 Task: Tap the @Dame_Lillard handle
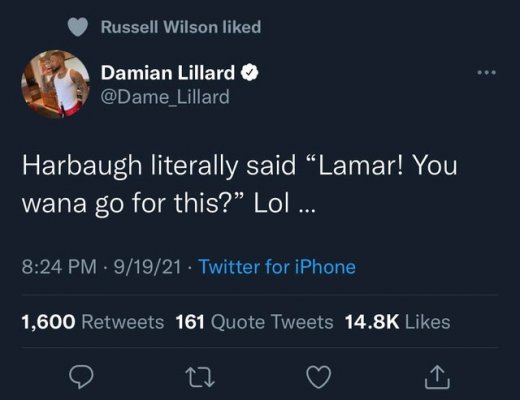pyautogui.click(x=165, y=97)
